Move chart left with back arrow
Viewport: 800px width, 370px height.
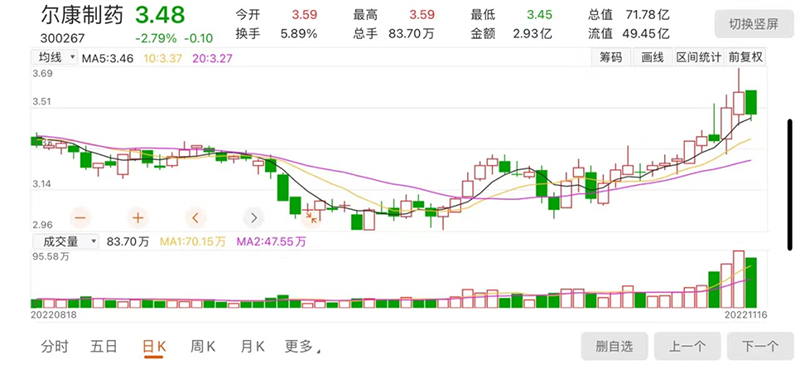coord(195,218)
